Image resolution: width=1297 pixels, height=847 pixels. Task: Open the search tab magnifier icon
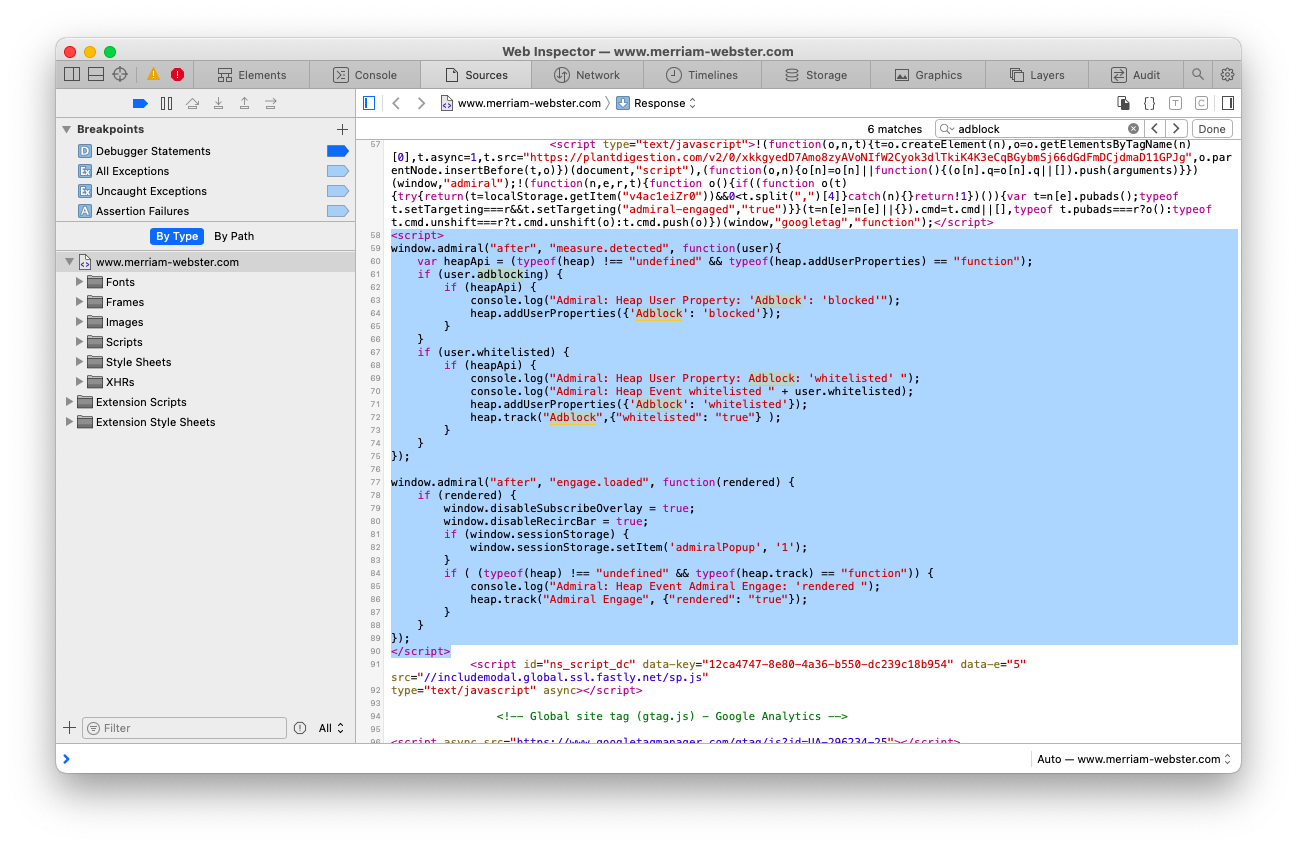[x=1197, y=74]
